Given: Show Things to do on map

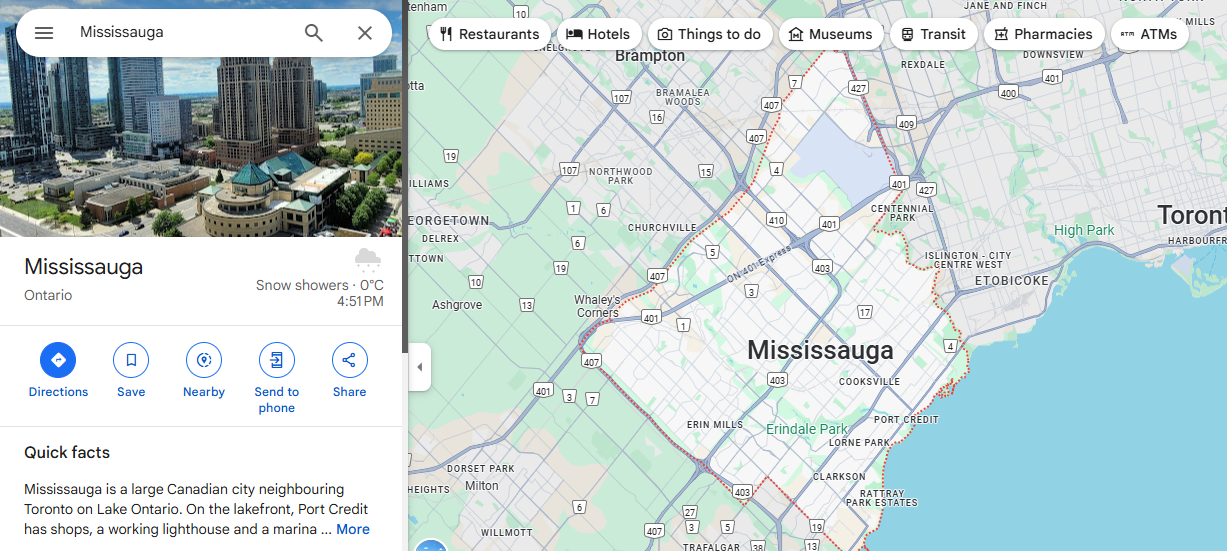Looking at the screenshot, I should [x=709, y=34].
